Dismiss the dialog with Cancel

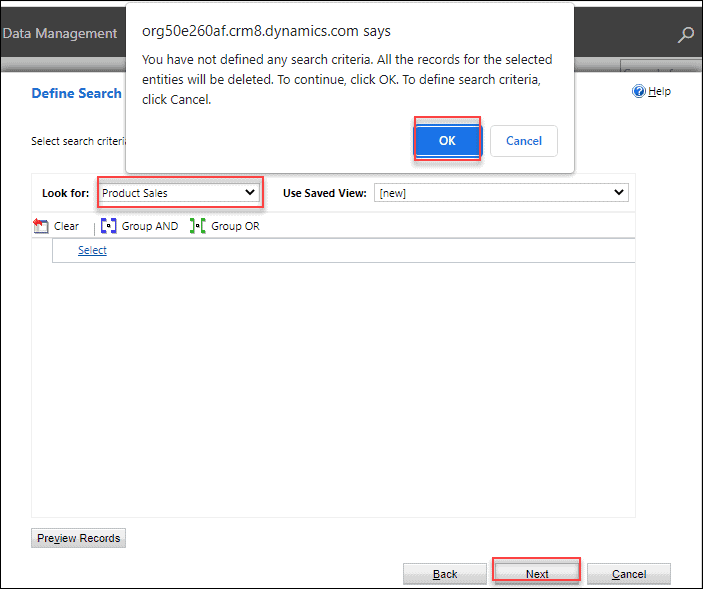tap(524, 141)
